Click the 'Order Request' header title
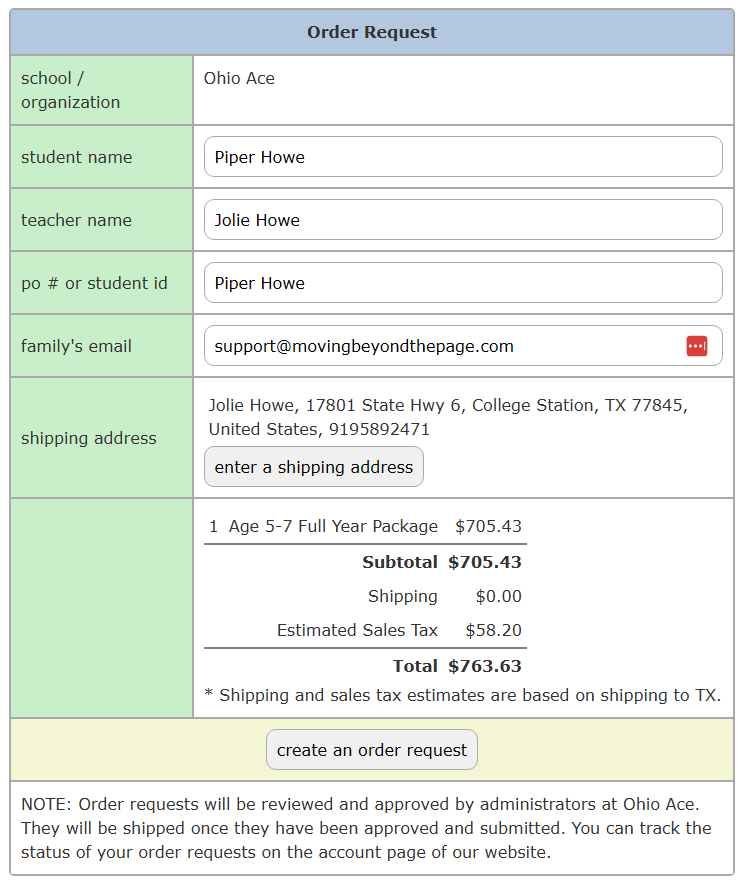Viewport: 745px width, 886px height. (x=372, y=32)
